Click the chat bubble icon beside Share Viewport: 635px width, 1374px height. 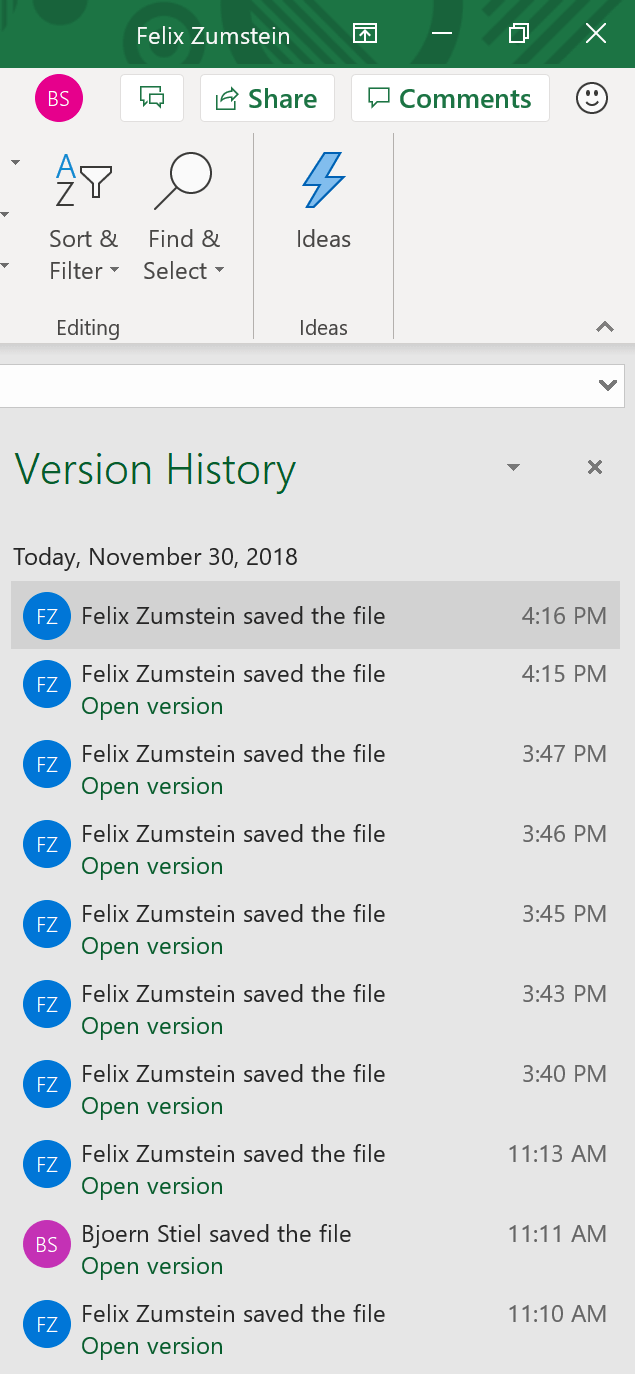(152, 98)
